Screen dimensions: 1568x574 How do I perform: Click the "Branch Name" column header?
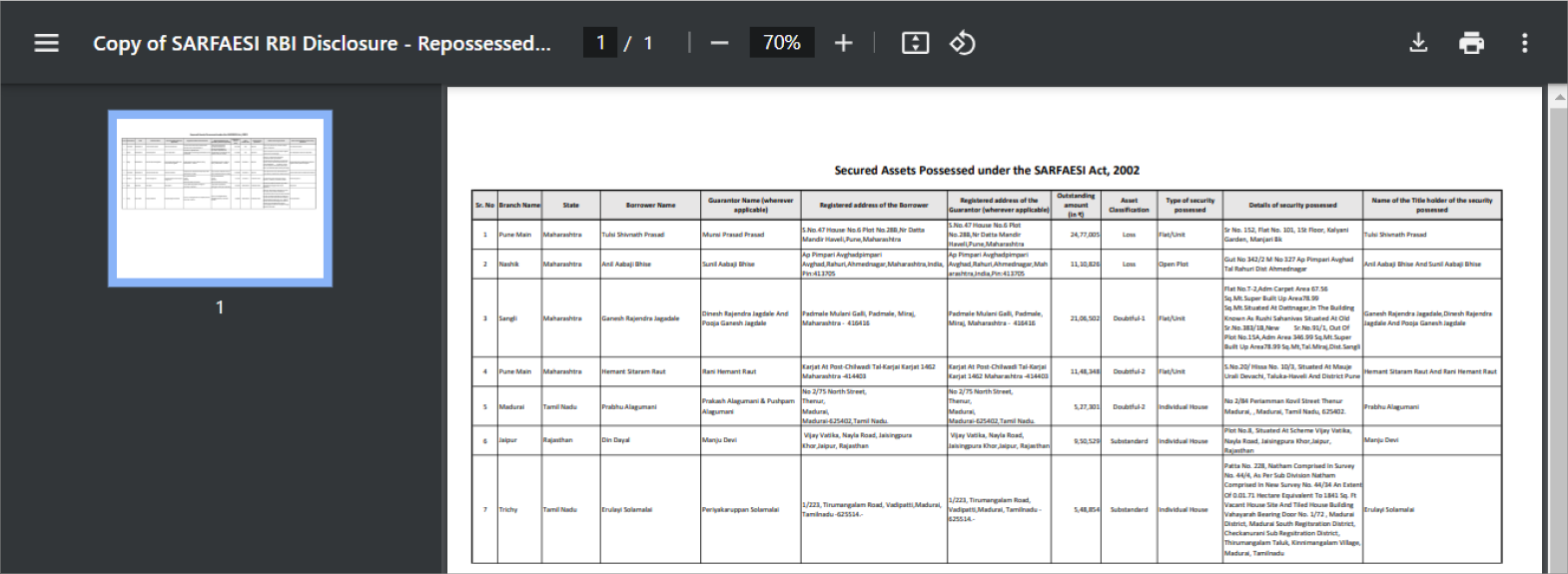coord(519,205)
